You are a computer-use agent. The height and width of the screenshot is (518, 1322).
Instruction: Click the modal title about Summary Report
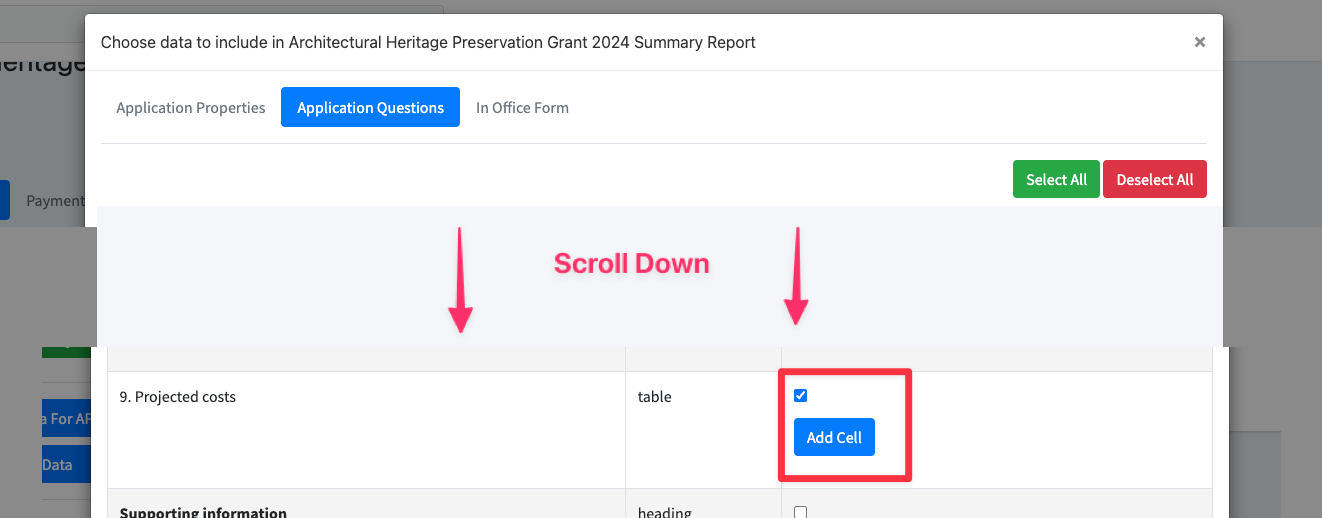(x=428, y=42)
